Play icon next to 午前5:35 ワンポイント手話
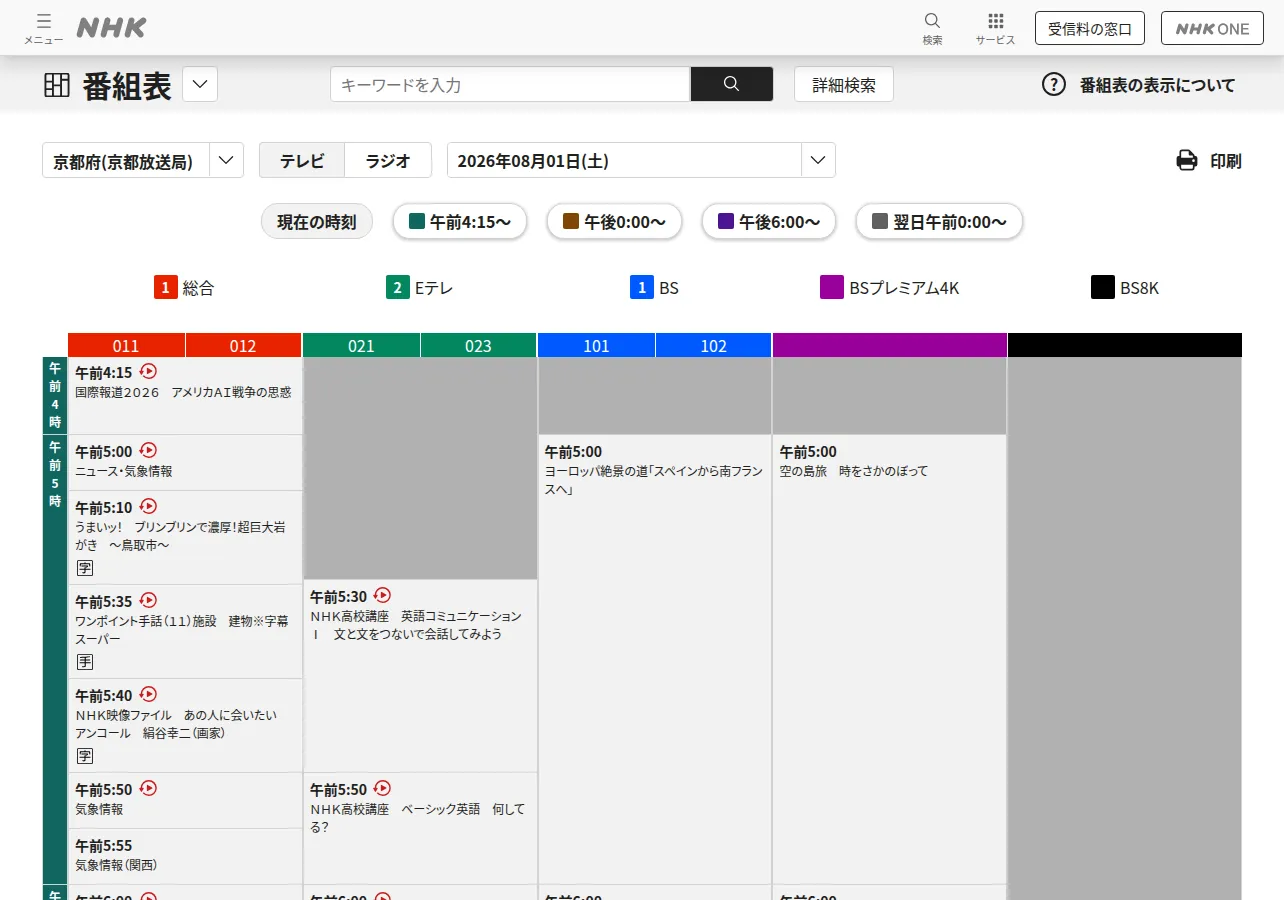Image resolution: width=1284 pixels, height=900 pixels. 148,600
